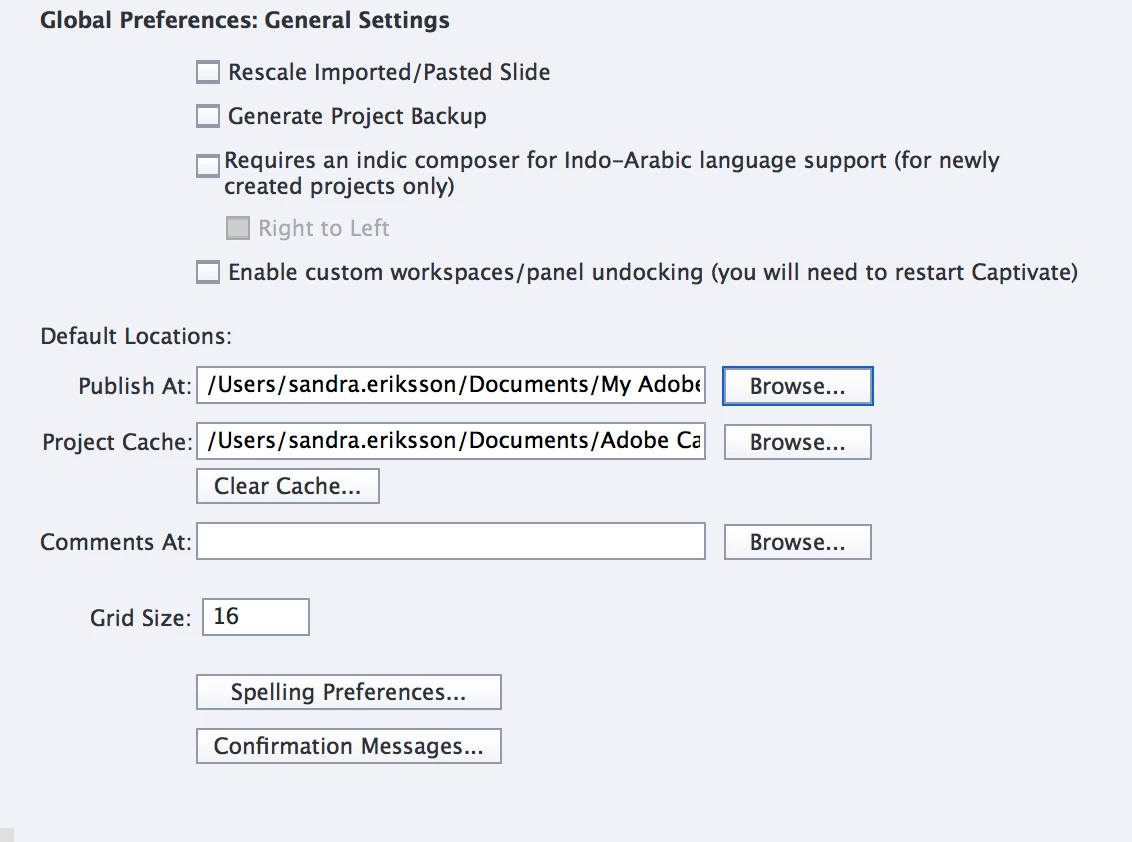Click the Publish At label text
1132x842 pixels.
tap(135, 386)
